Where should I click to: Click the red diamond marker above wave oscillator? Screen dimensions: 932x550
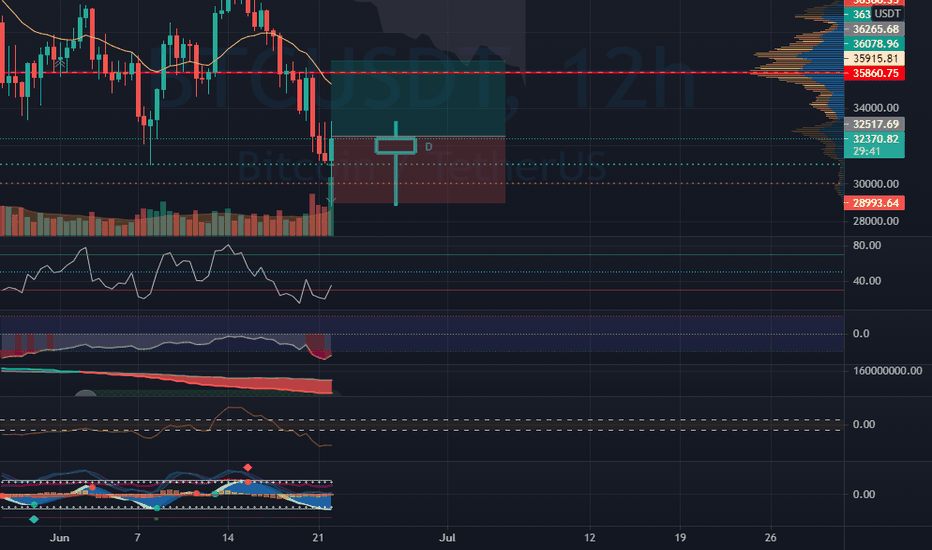248,468
